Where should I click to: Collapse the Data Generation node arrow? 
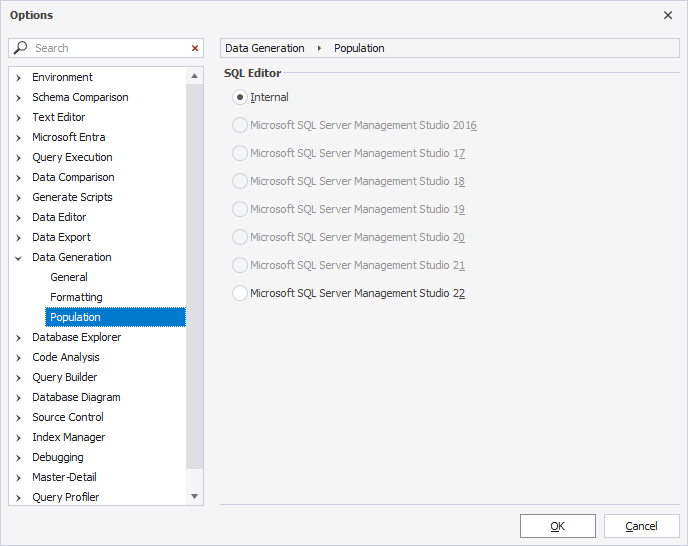pos(18,258)
